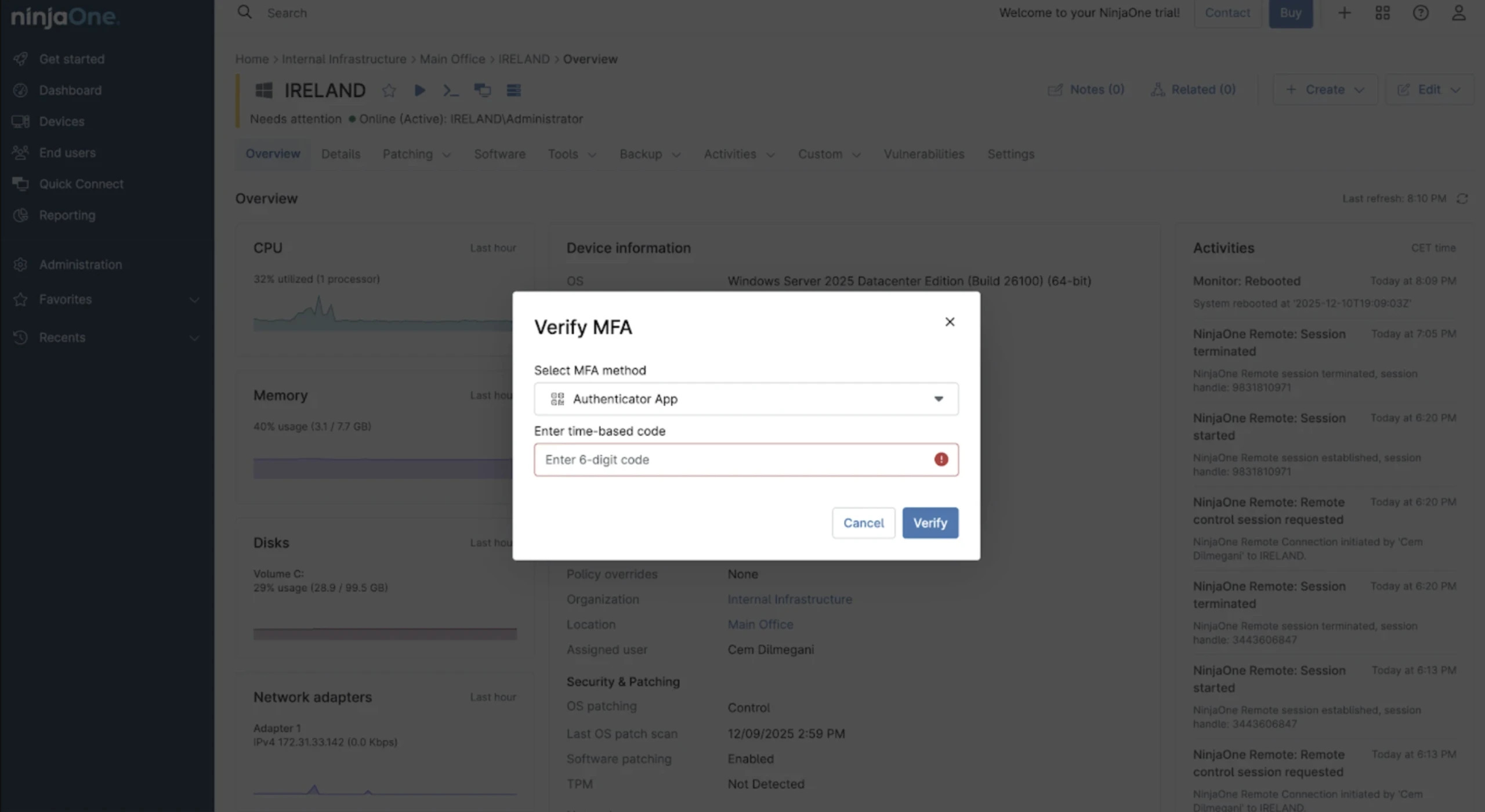1485x812 pixels.
Task: Open the help question mark icon
Action: 1421,13
